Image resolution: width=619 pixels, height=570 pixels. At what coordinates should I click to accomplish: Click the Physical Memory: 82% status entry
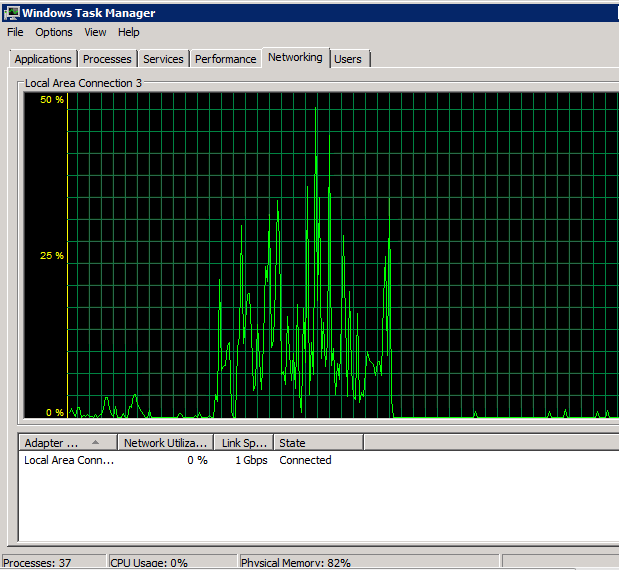click(x=369, y=562)
